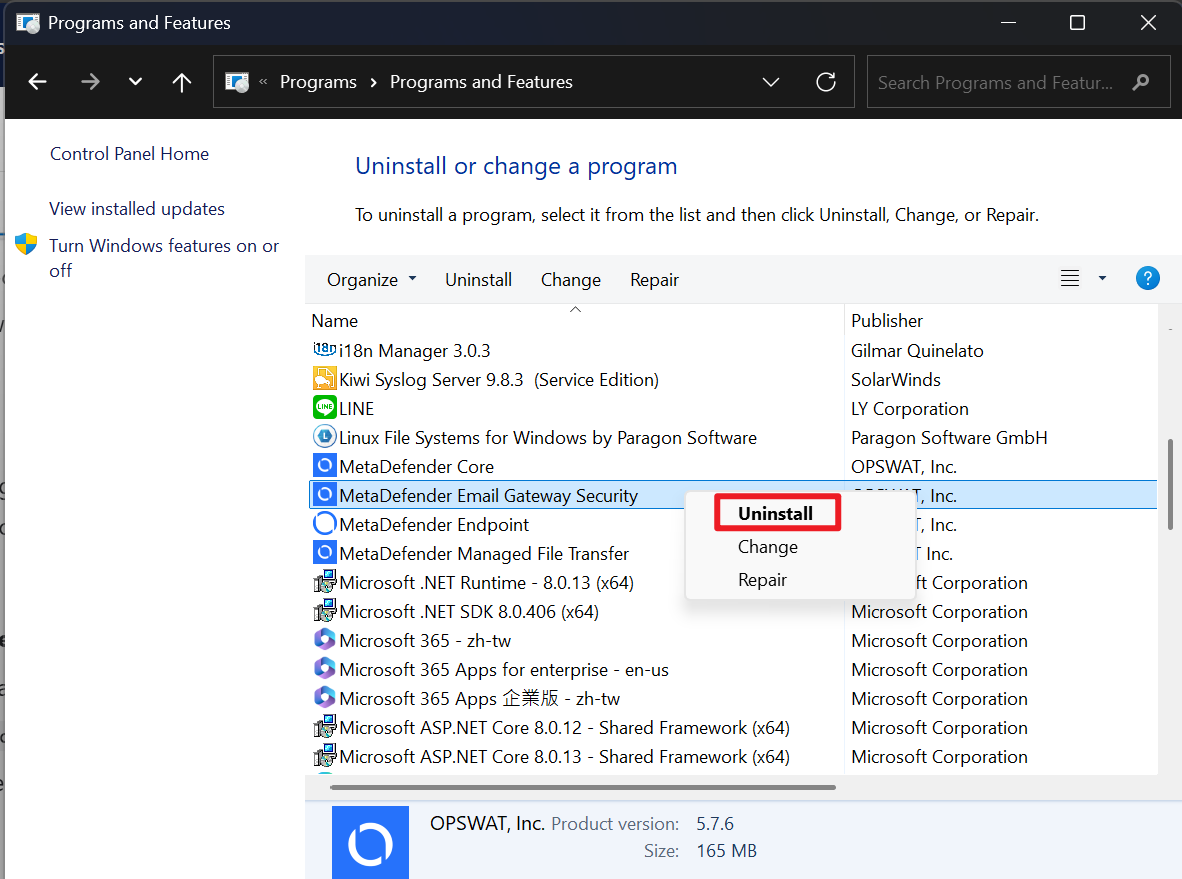Sort list by Publisher column header
The image size is (1182, 879).
click(x=886, y=320)
